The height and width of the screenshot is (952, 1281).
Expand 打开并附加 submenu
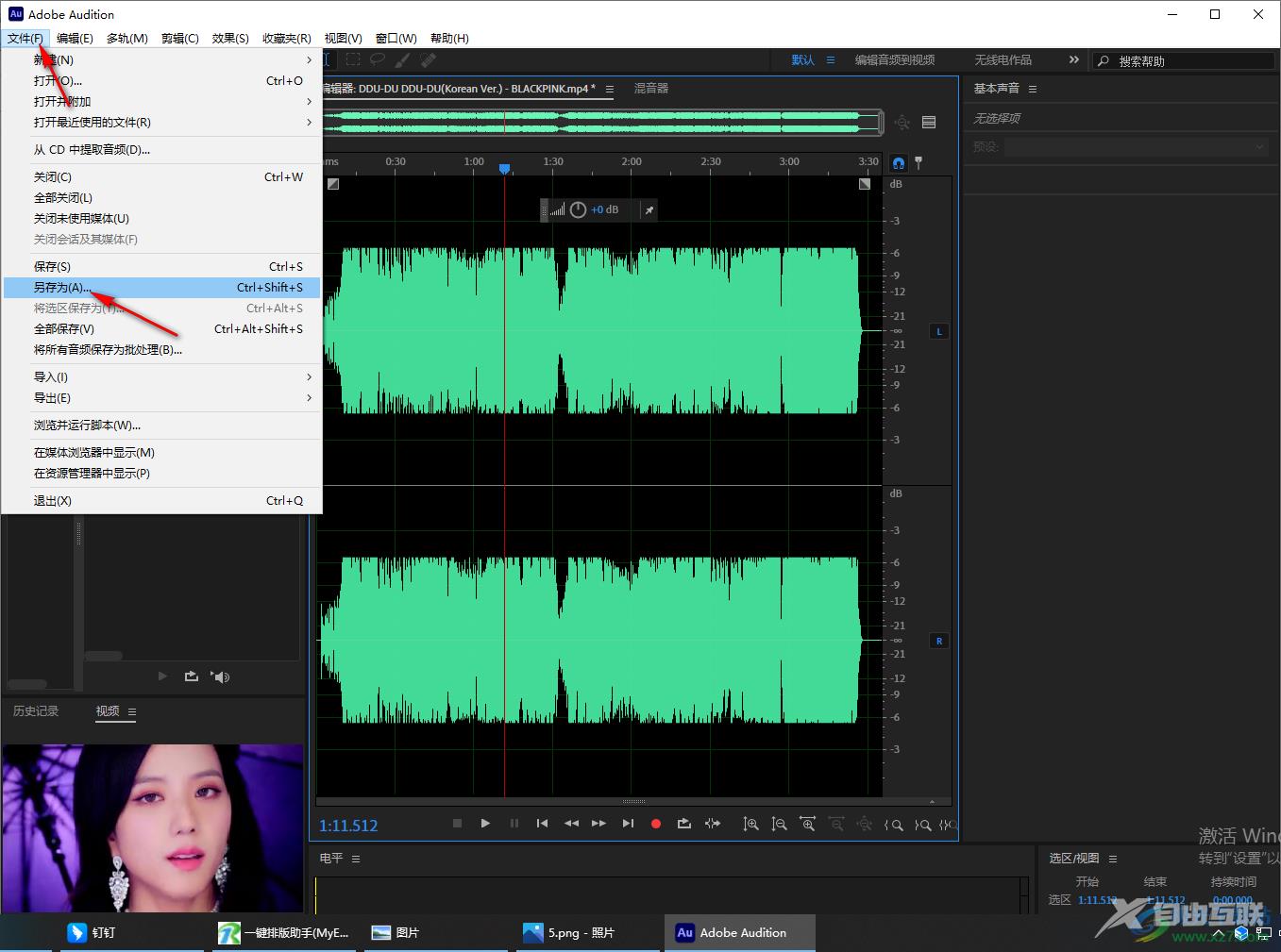pos(162,101)
